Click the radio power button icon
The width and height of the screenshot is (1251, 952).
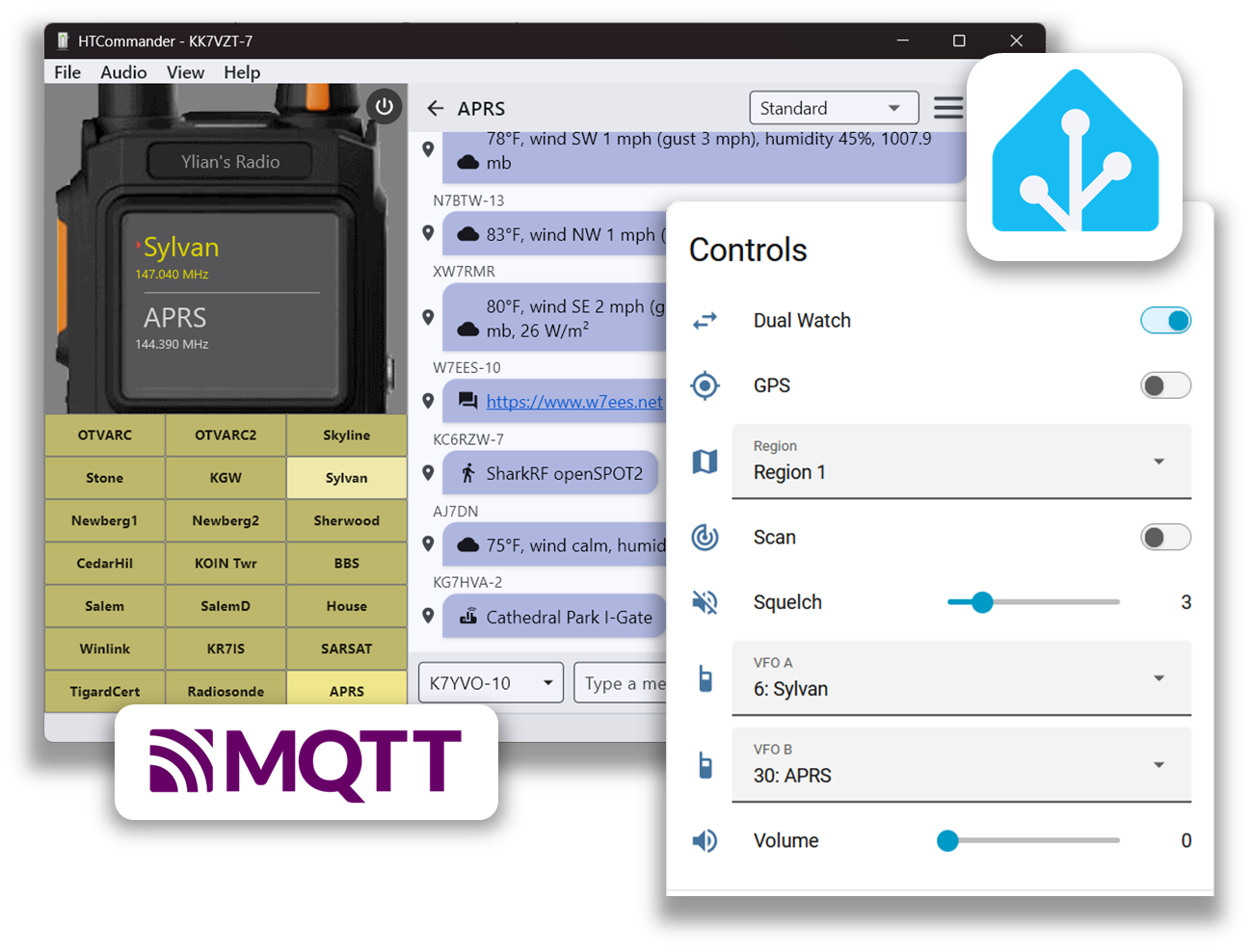384,106
